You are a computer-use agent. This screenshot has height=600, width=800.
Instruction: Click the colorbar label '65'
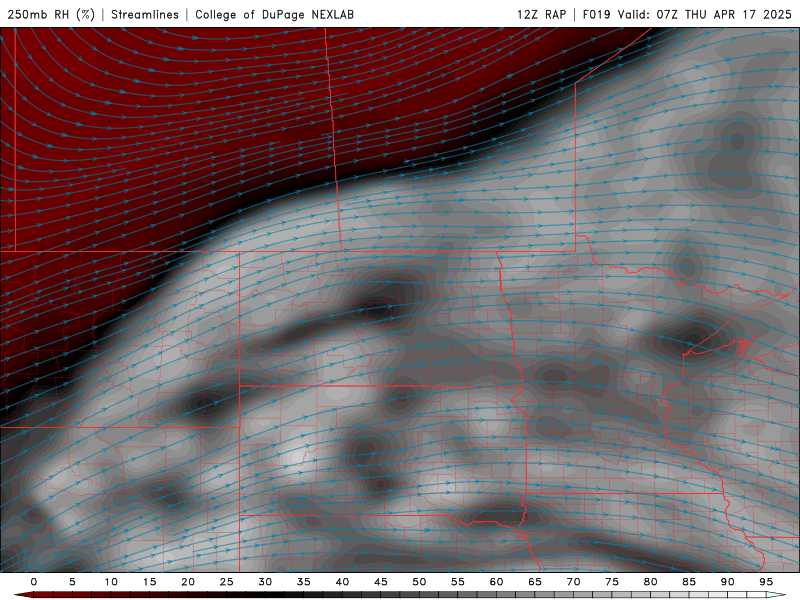click(x=535, y=582)
